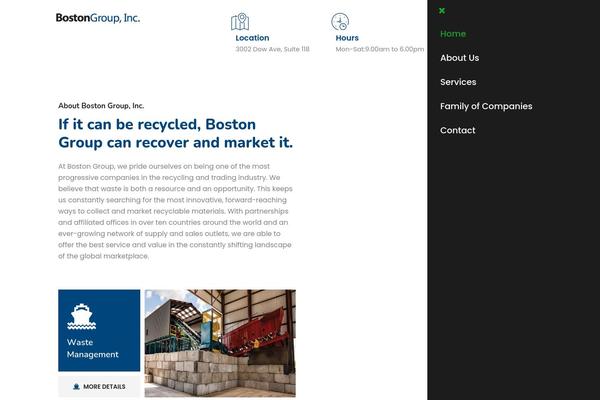Click the BostonGroup, Inc. logo

click(98, 18)
